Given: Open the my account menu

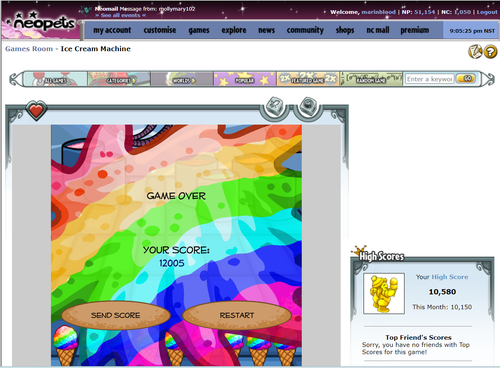Looking at the screenshot, I should tap(112, 30).
